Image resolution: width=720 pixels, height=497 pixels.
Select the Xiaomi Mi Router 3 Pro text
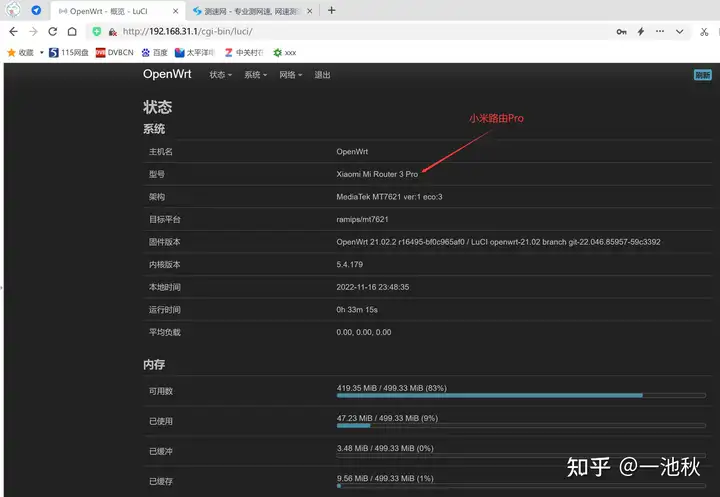coord(377,174)
